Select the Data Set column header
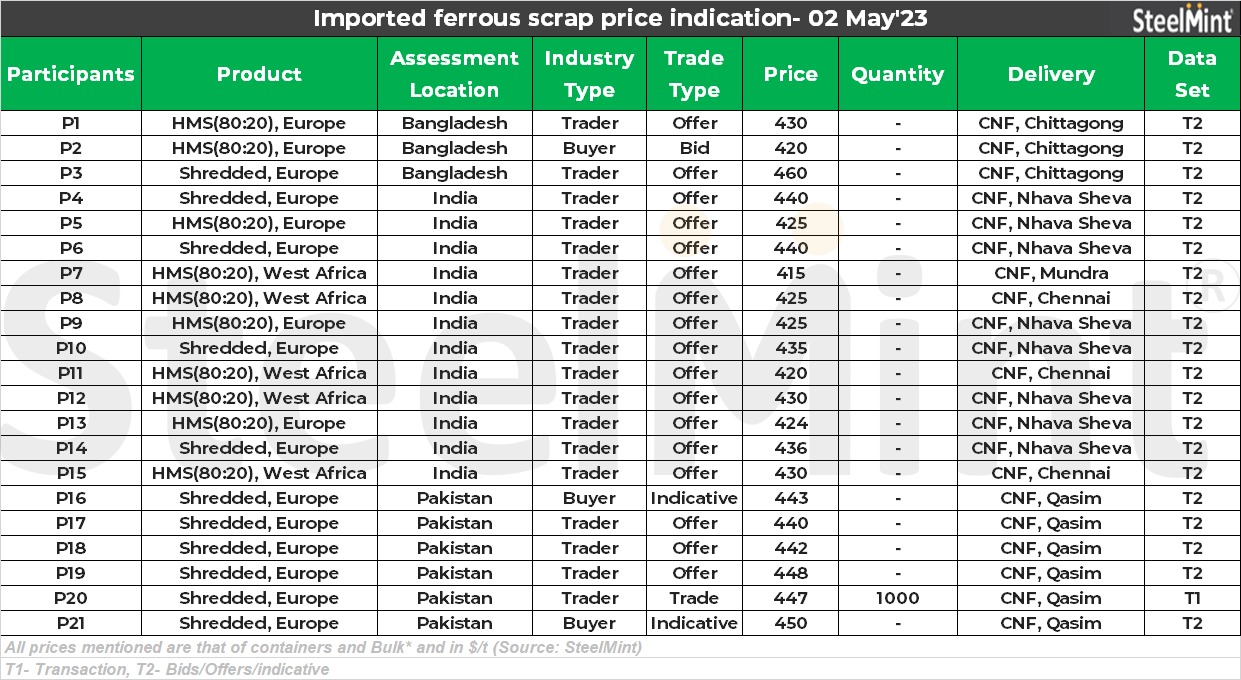 [1192, 74]
